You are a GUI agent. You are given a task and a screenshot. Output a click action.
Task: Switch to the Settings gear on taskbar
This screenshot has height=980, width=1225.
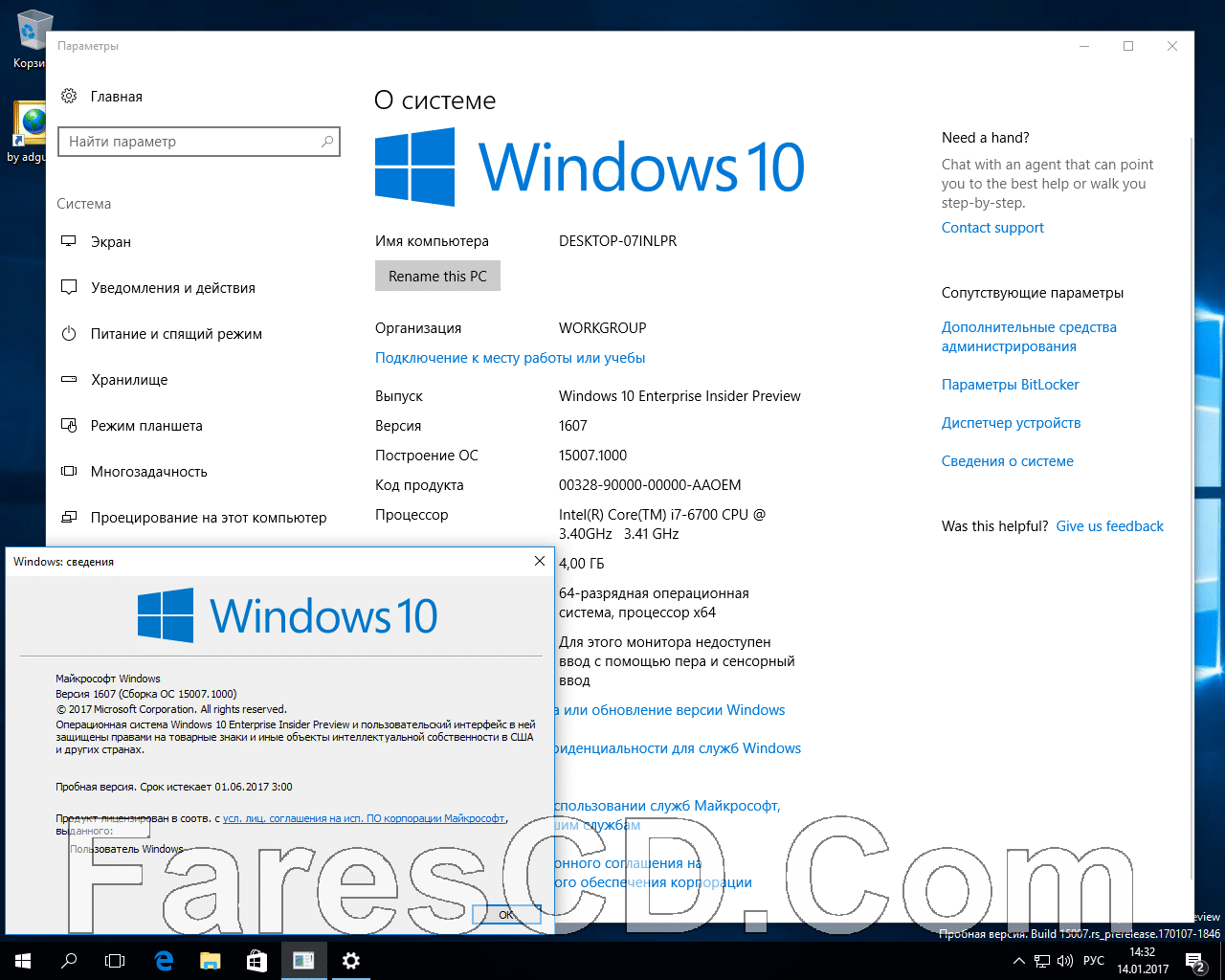(350, 961)
